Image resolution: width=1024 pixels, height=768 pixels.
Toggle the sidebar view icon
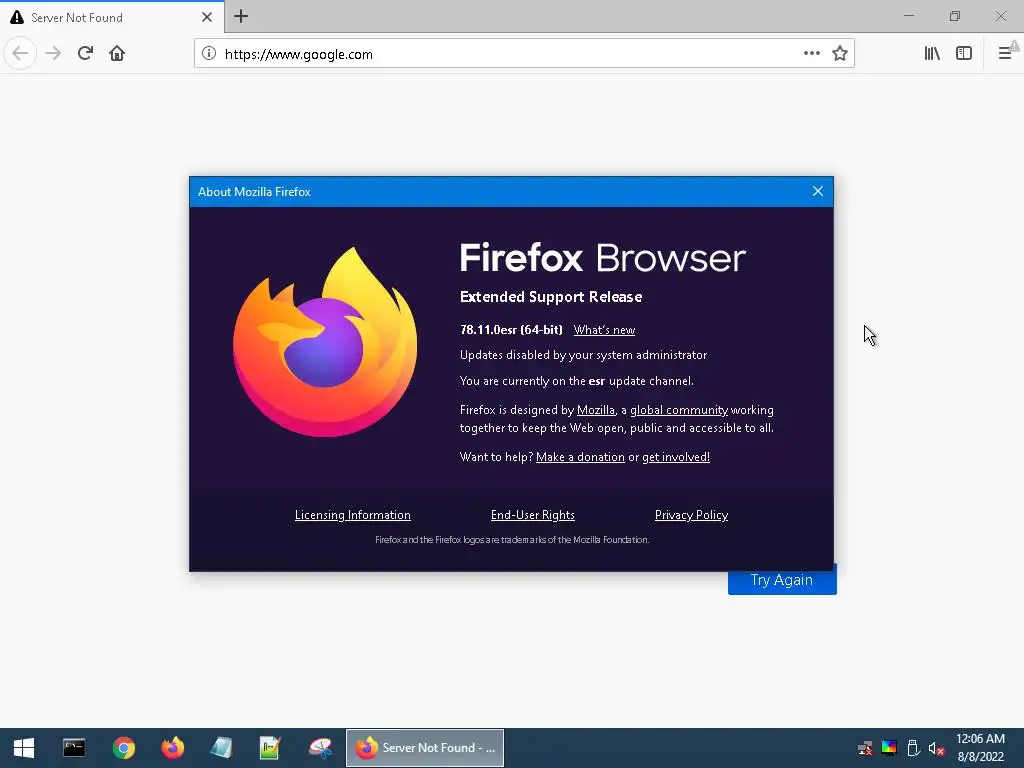[964, 54]
